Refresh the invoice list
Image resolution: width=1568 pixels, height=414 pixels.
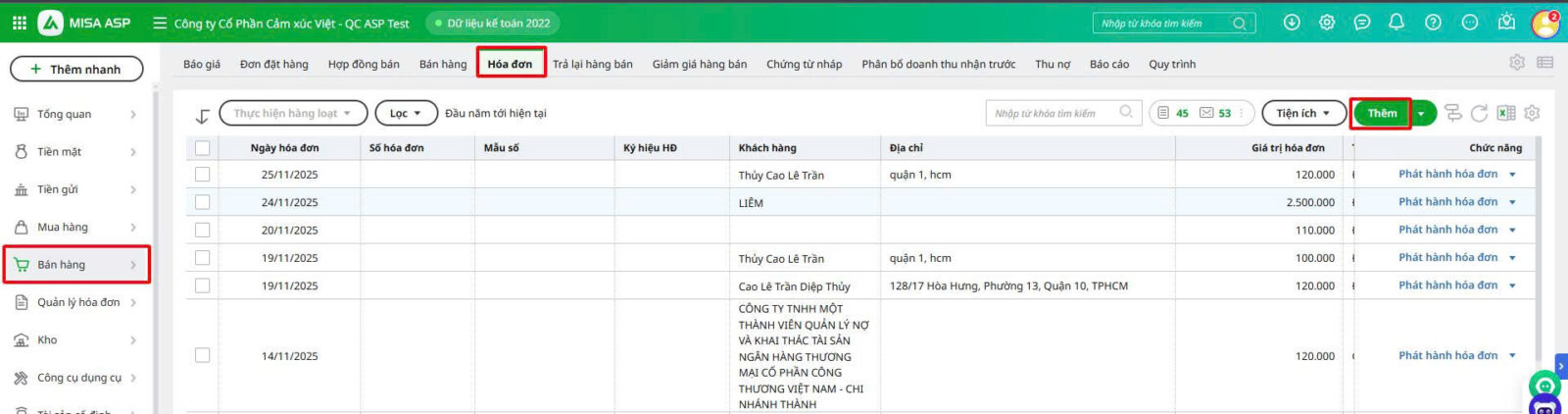coord(1480,114)
